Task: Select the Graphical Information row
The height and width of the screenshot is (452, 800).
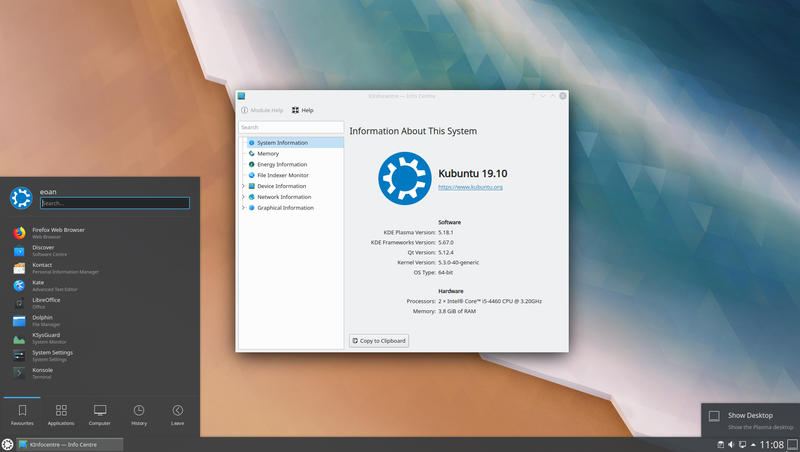Action: (x=295, y=208)
